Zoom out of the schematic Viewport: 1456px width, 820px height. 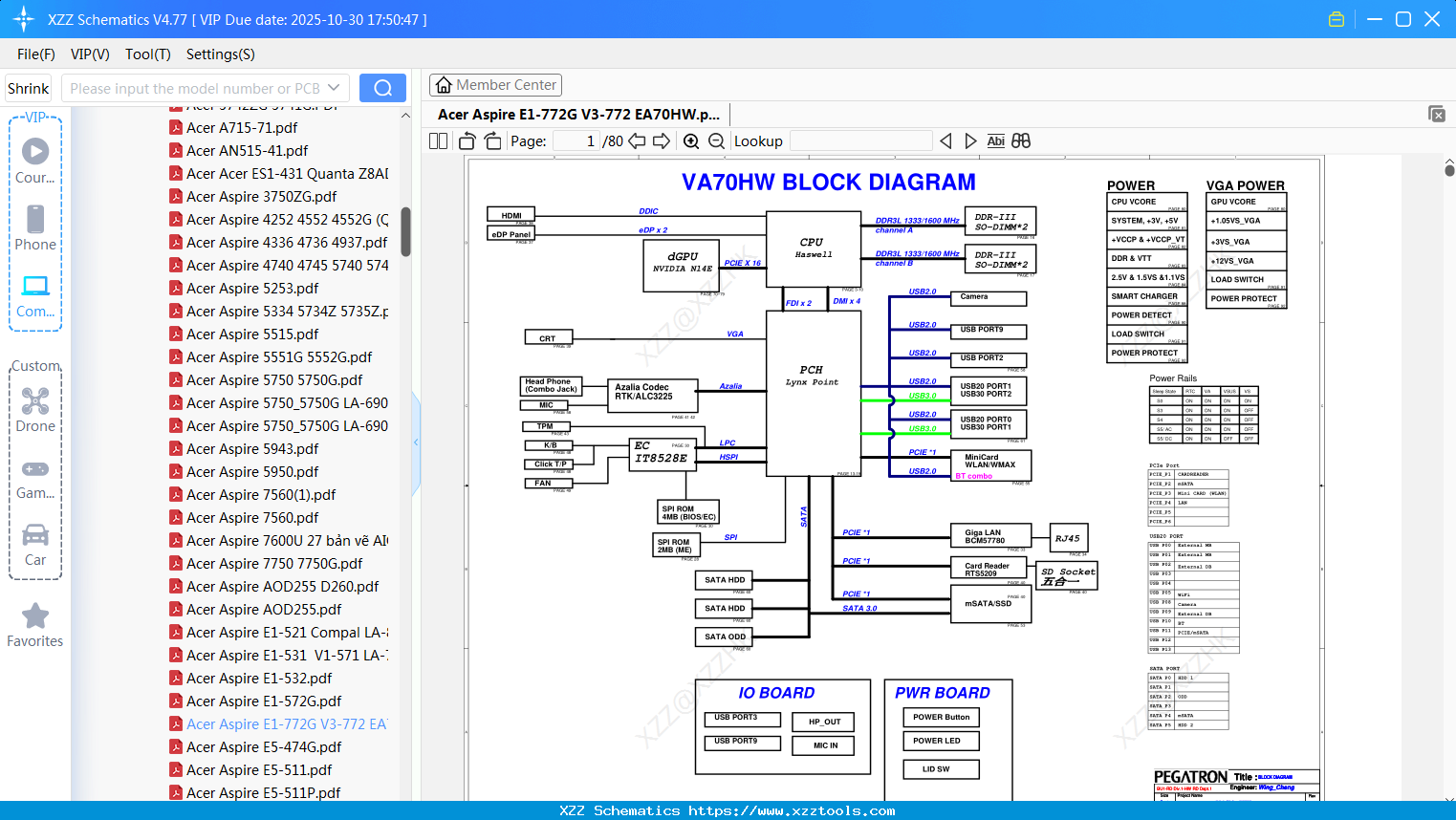(716, 141)
